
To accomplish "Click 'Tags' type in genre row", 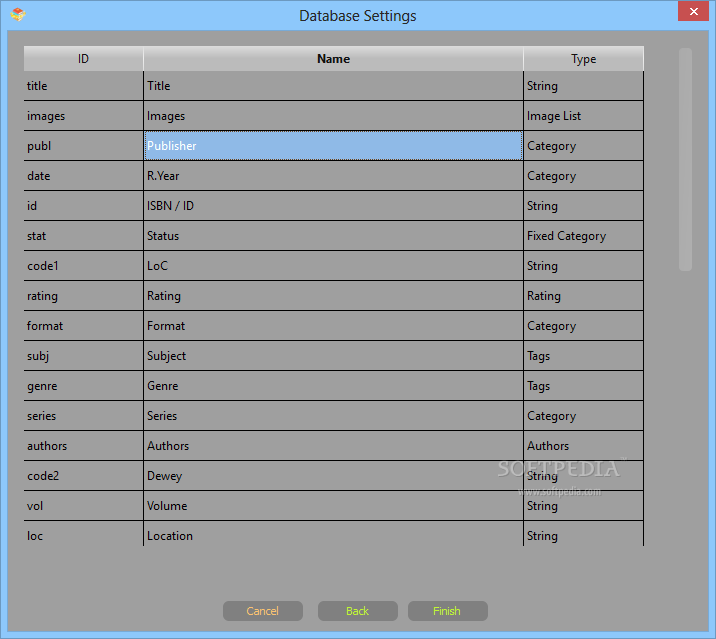I will [x=584, y=386].
